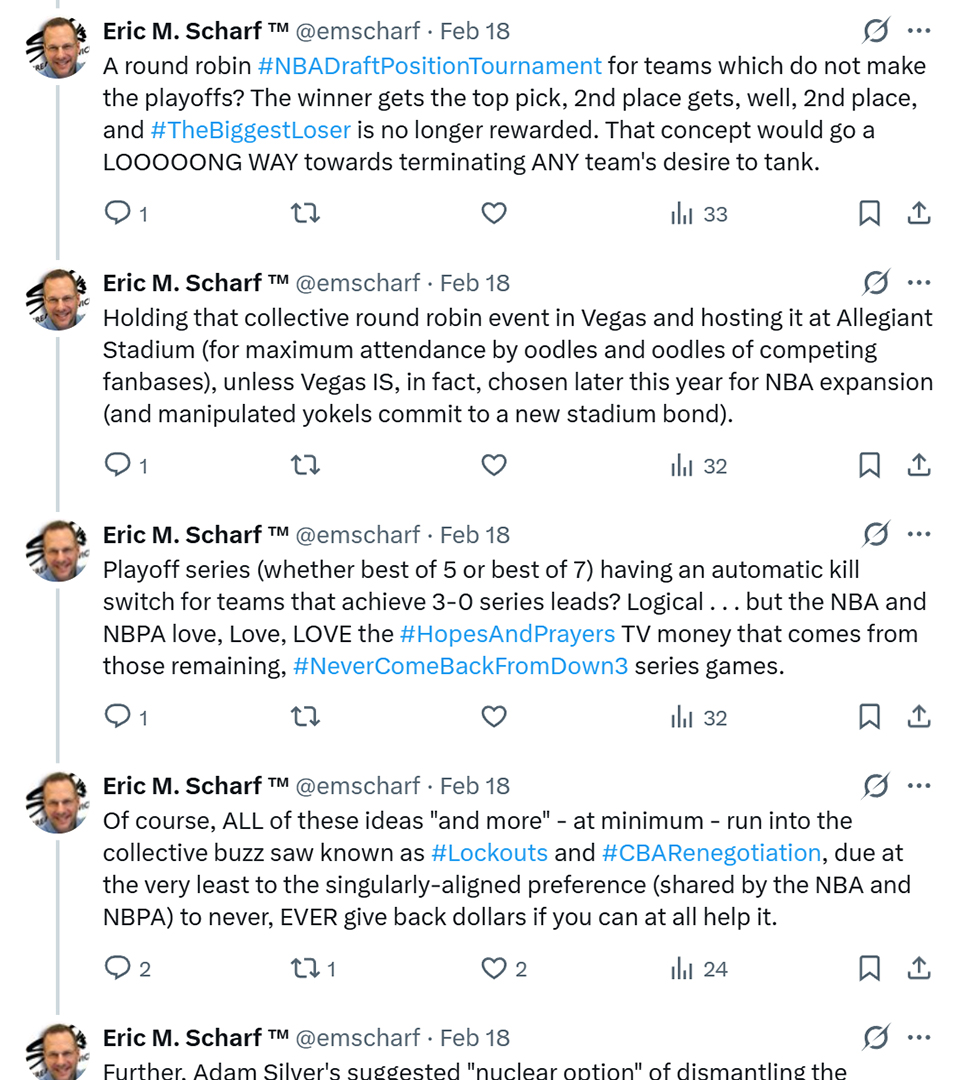Follow the #HopesAndPrayers hashtag link

[x=507, y=634]
